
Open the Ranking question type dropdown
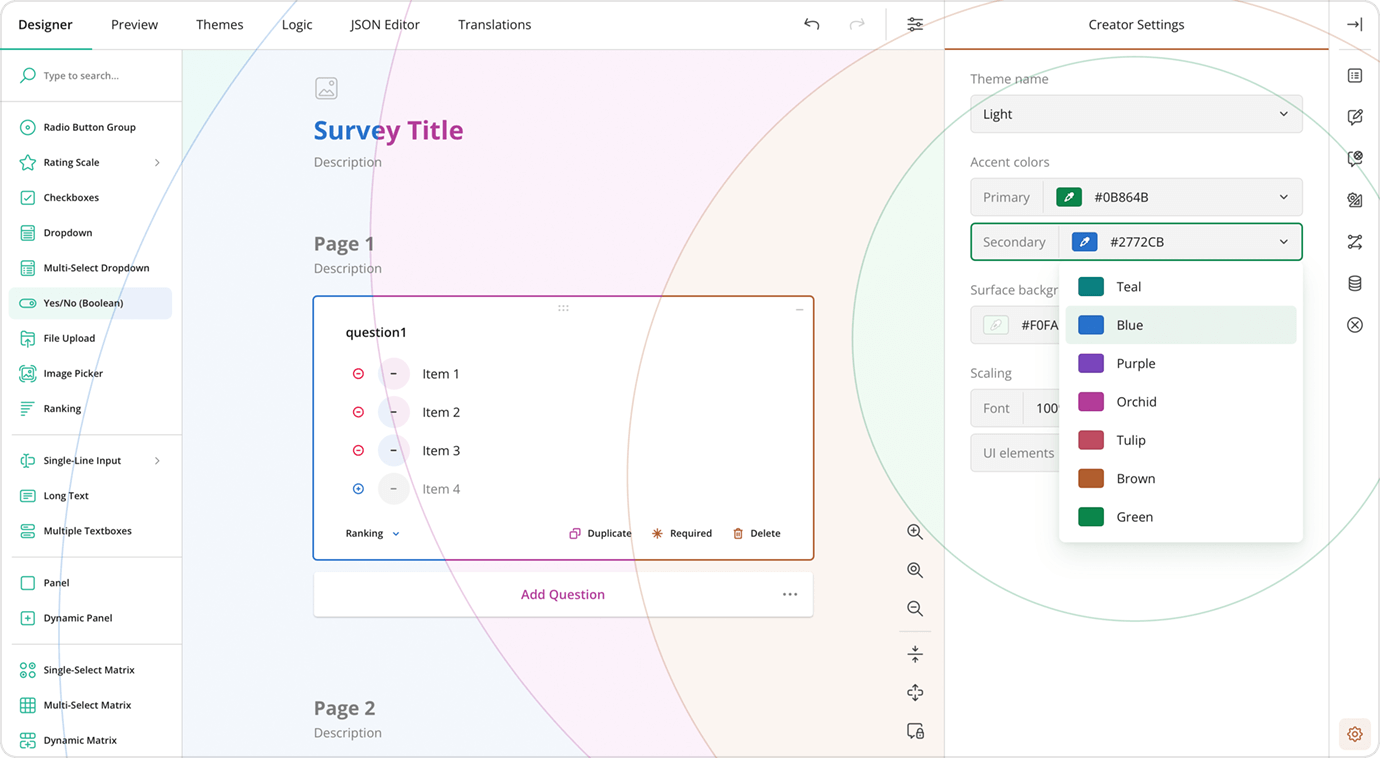pyautogui.click(x=371, y=533)
